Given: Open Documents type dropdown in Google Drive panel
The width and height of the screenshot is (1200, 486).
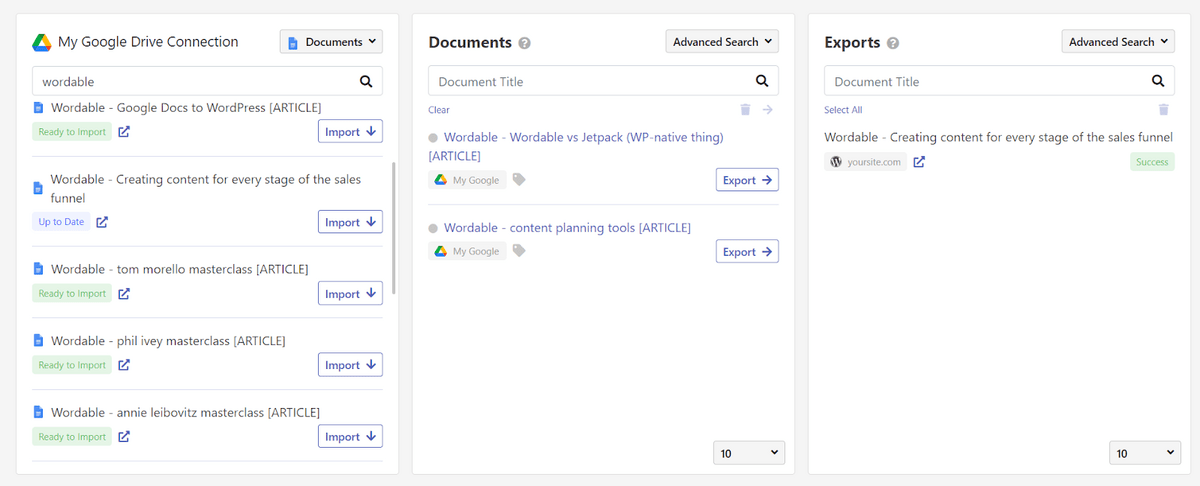Looking at the screenshot, I should tap(331, 42).
